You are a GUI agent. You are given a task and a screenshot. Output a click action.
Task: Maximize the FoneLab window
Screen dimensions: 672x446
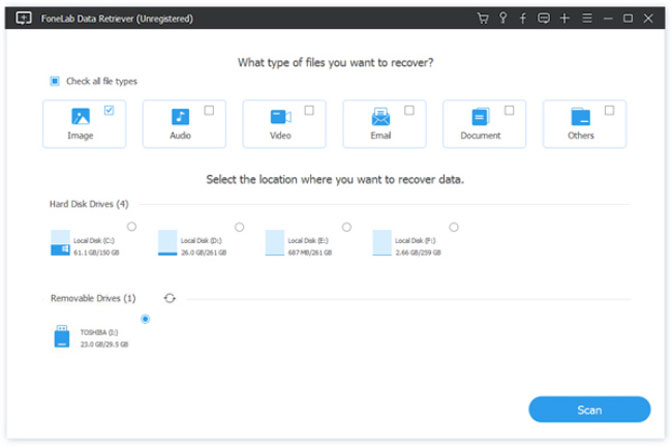click(628, 18)
